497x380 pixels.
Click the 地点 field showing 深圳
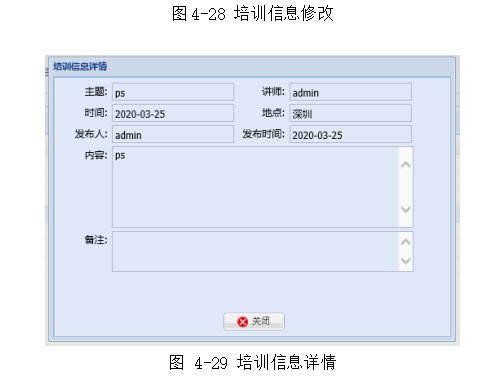[350, 113]
